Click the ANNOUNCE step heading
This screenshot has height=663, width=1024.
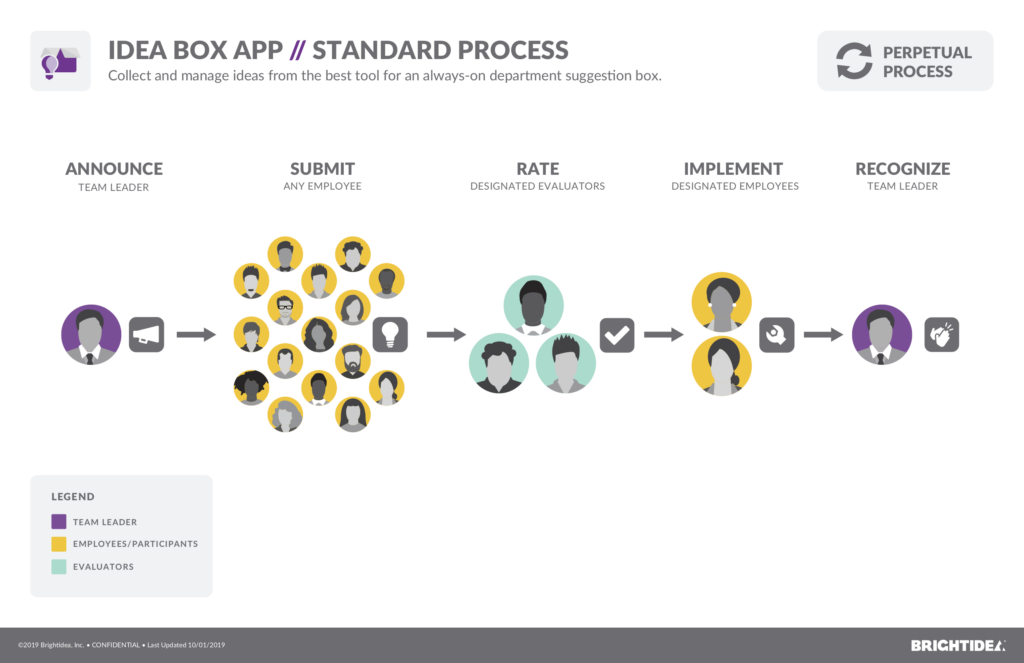point(114,169)
